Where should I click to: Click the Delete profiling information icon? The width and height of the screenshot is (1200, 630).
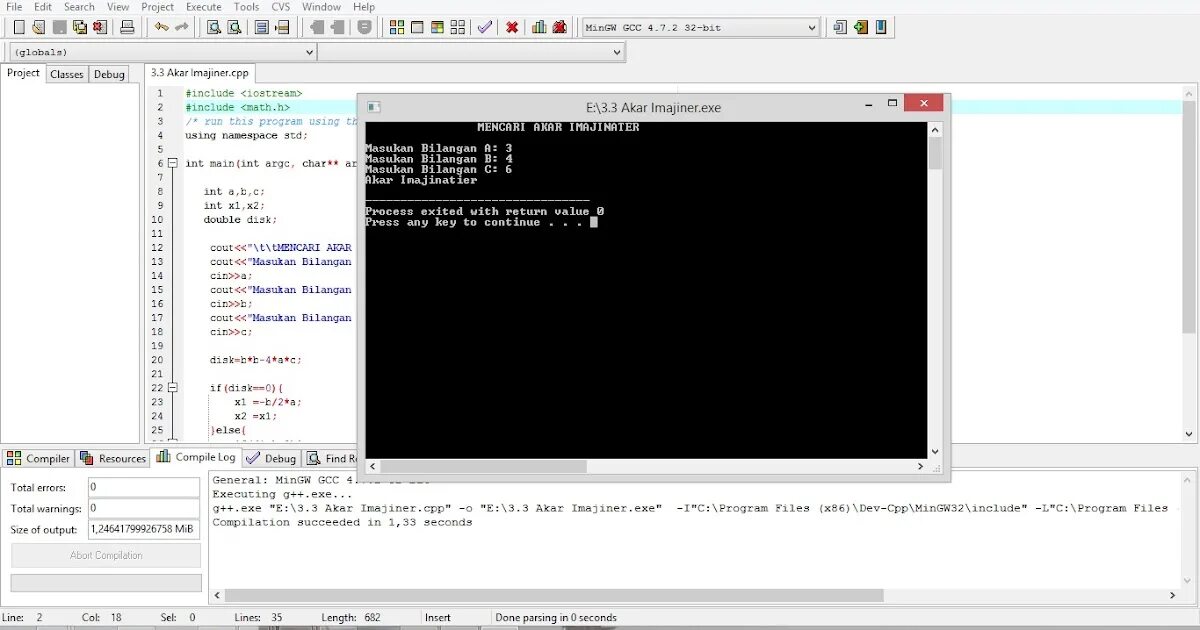560,27
